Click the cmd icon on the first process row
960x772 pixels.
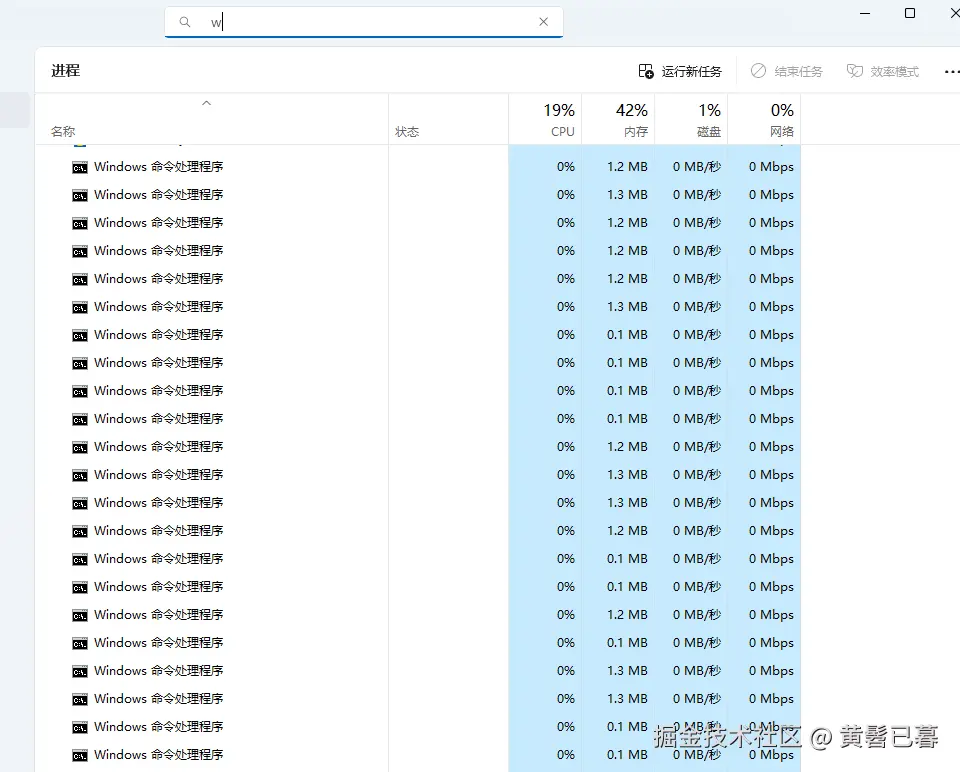click(x=80, y=167)
